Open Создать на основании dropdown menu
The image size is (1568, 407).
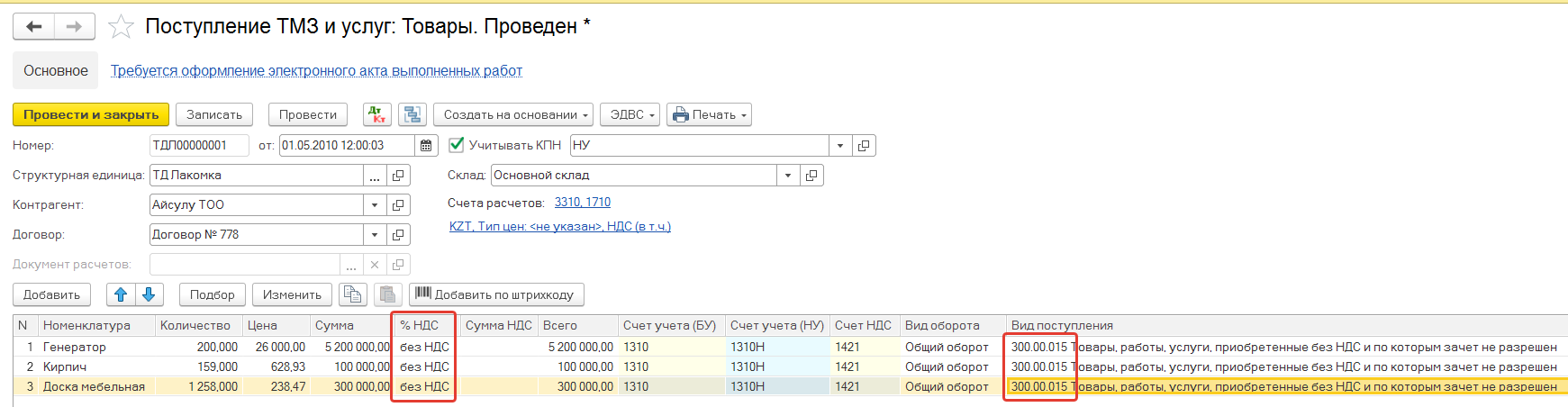(x=513, y=114)
